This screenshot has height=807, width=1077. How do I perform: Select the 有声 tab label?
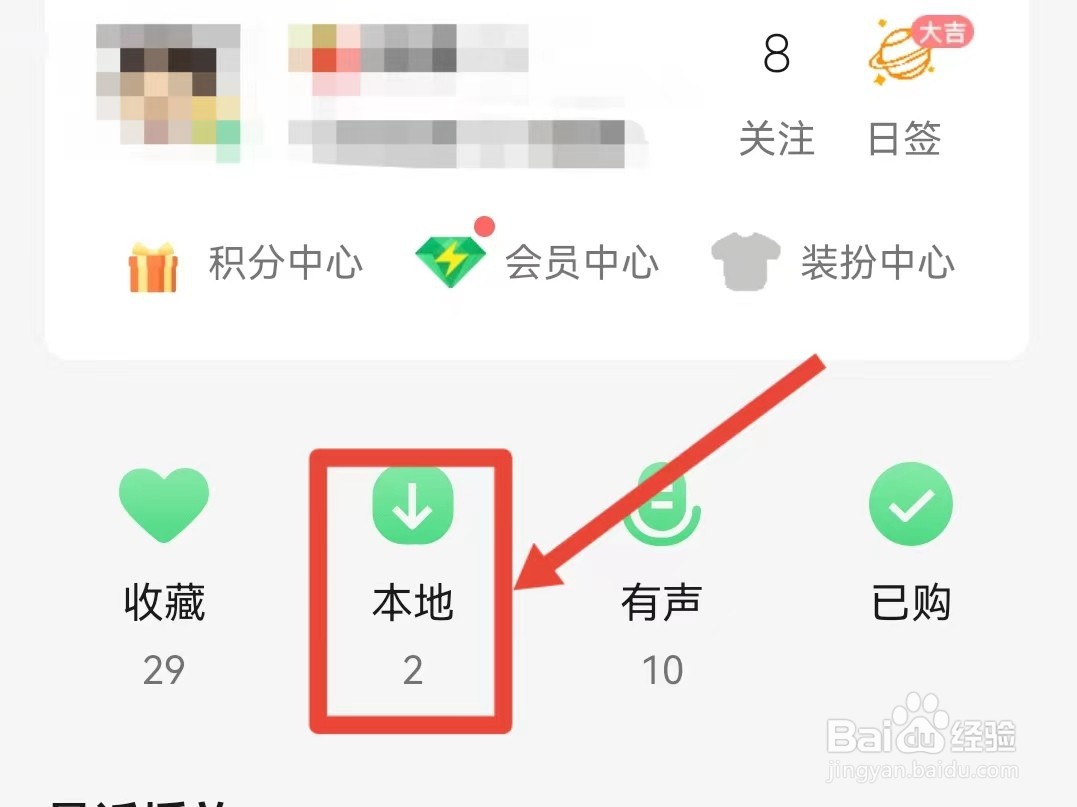[661, 602]
